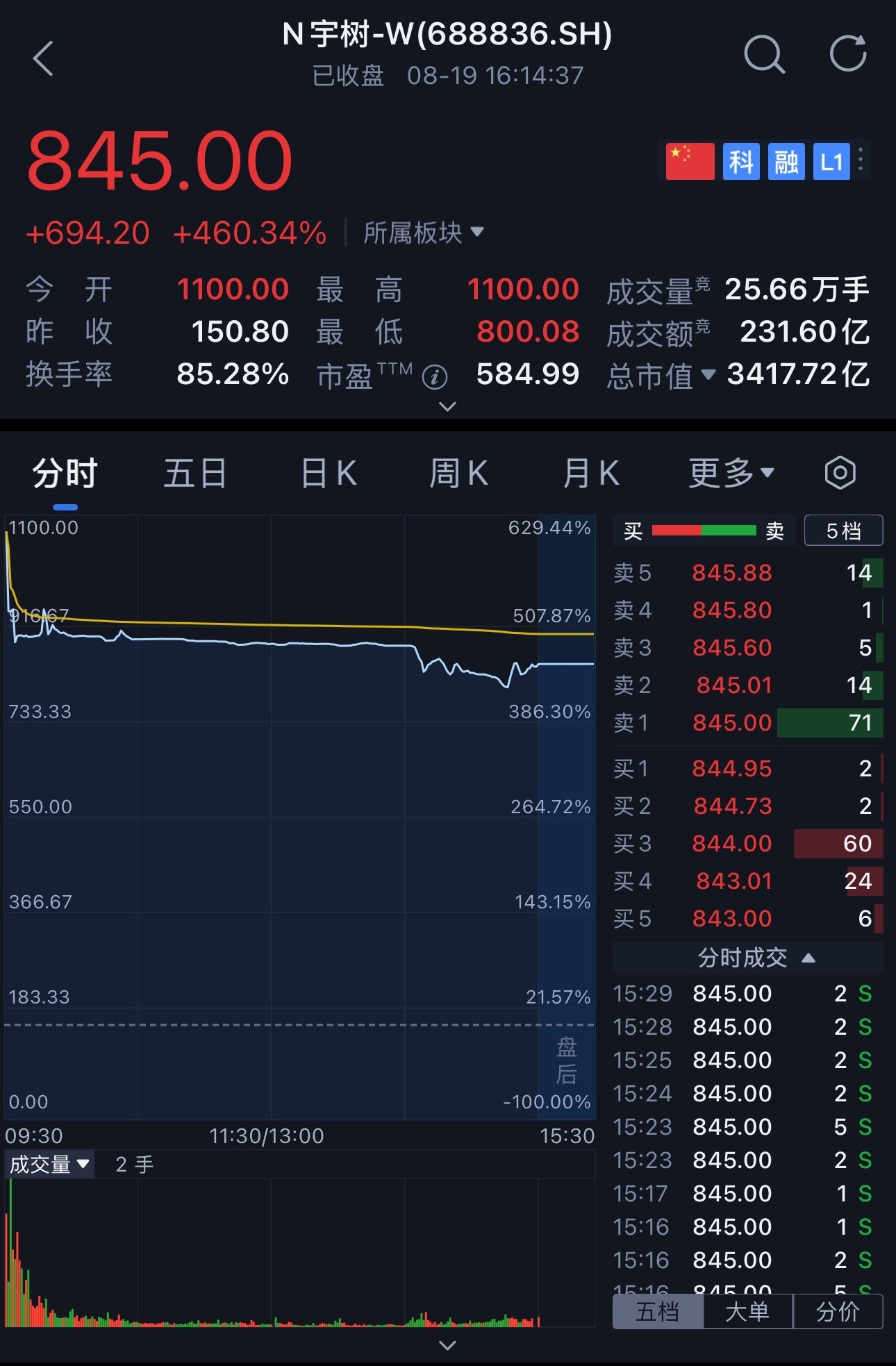Open the search magnifier icon
Viewport: 896px width, 1366px height.
pyautogui.click(x=764, y=54)
